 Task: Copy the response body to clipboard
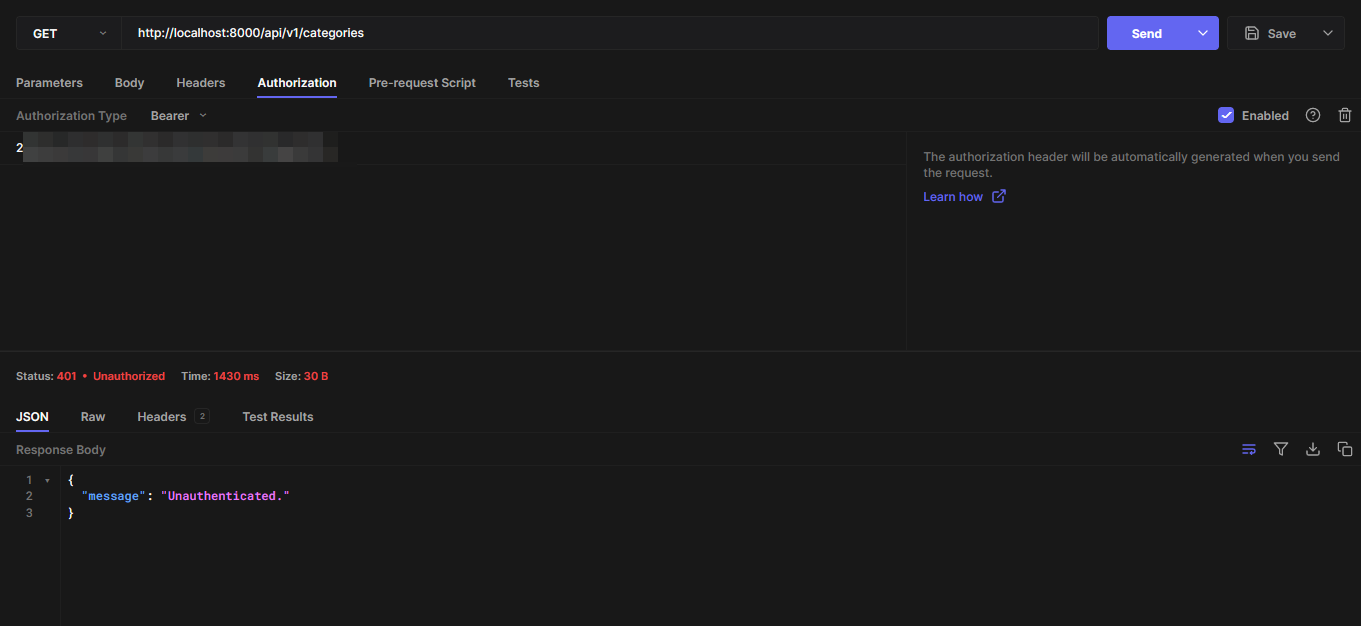(x=1345, y=449)
